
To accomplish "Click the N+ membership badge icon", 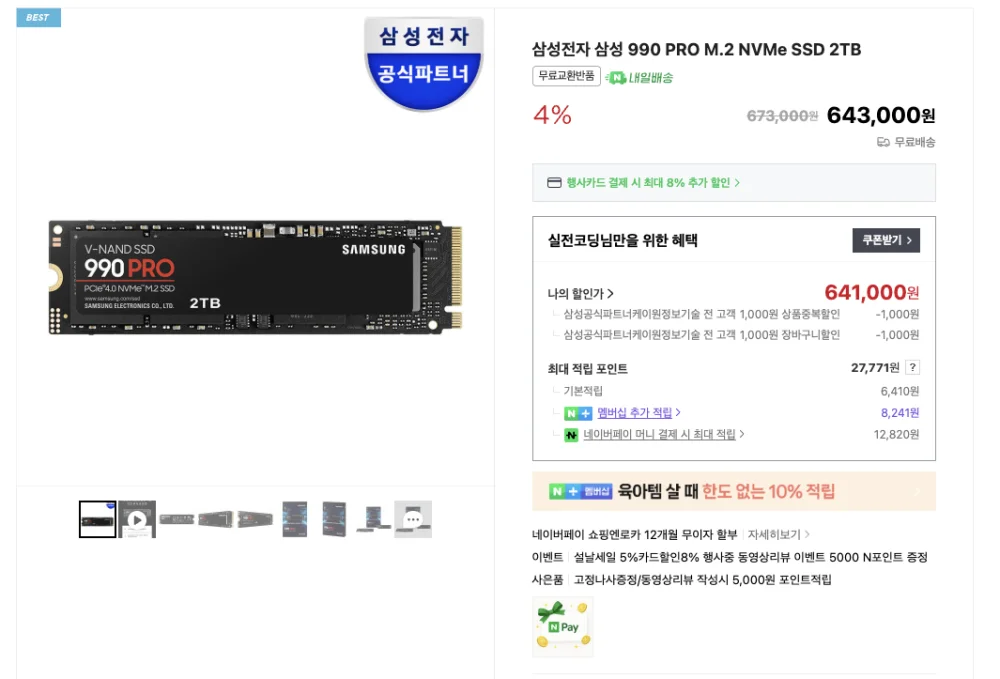I will (x=578, y=414).
